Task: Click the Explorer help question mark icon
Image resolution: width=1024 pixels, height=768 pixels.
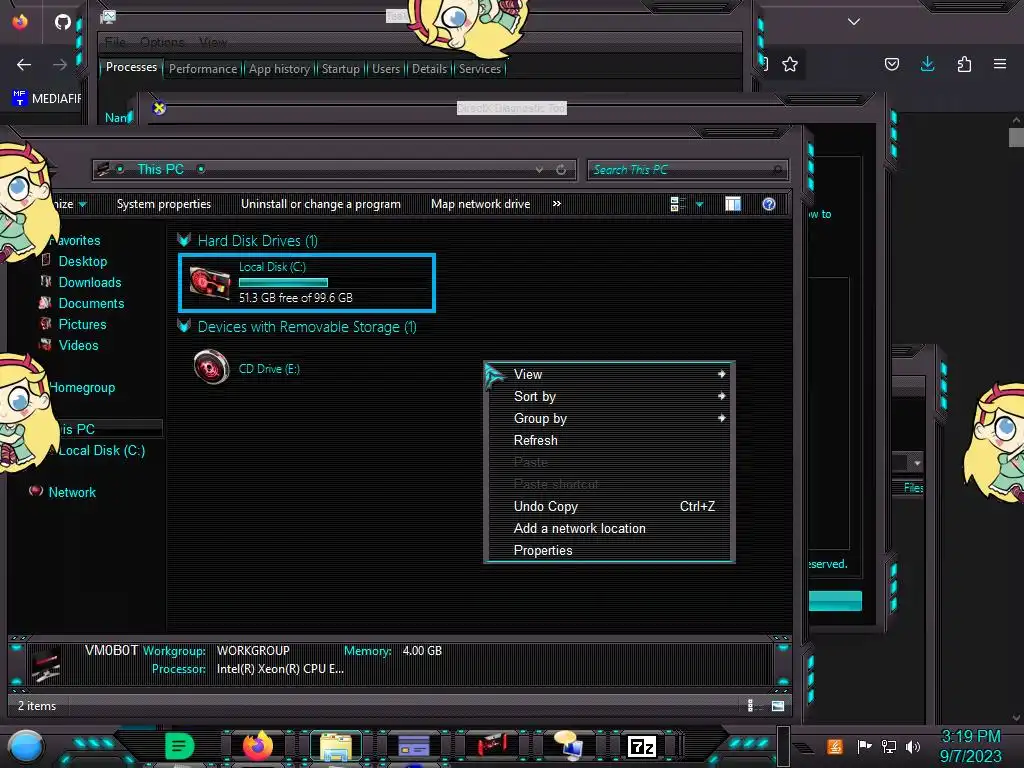Action: [x=769, y=204]
